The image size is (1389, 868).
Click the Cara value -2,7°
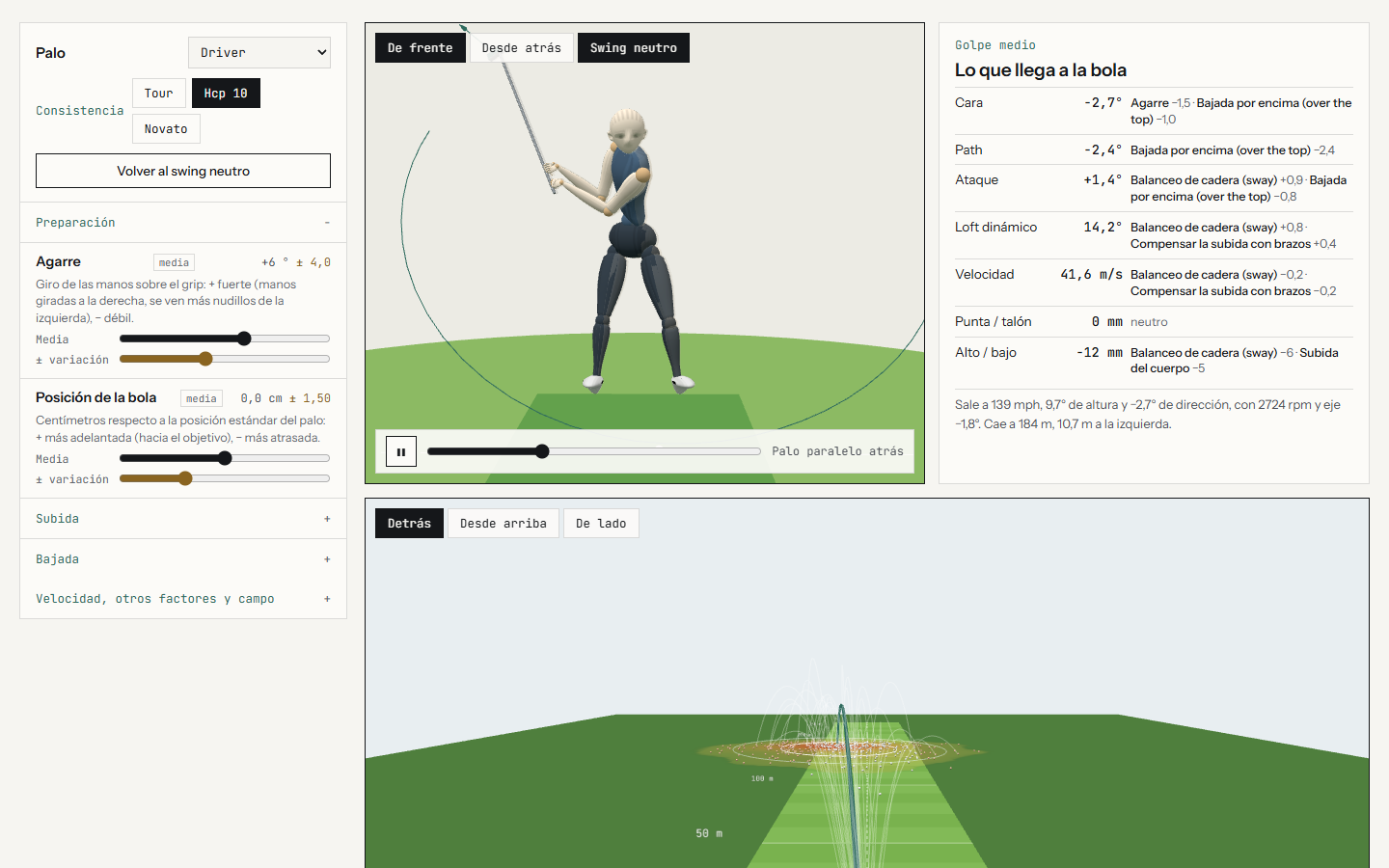(x=1103, y=102)
